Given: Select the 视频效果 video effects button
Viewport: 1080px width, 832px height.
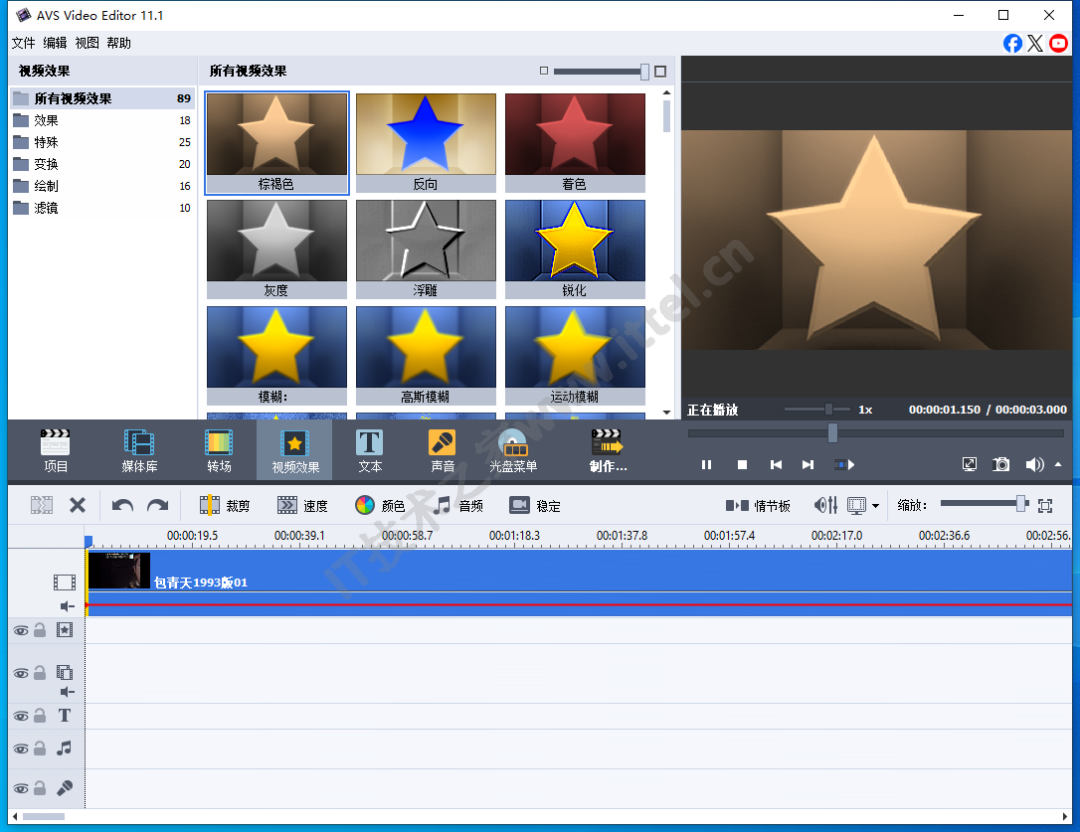Looking at the screenshot, I should point(295,450).
